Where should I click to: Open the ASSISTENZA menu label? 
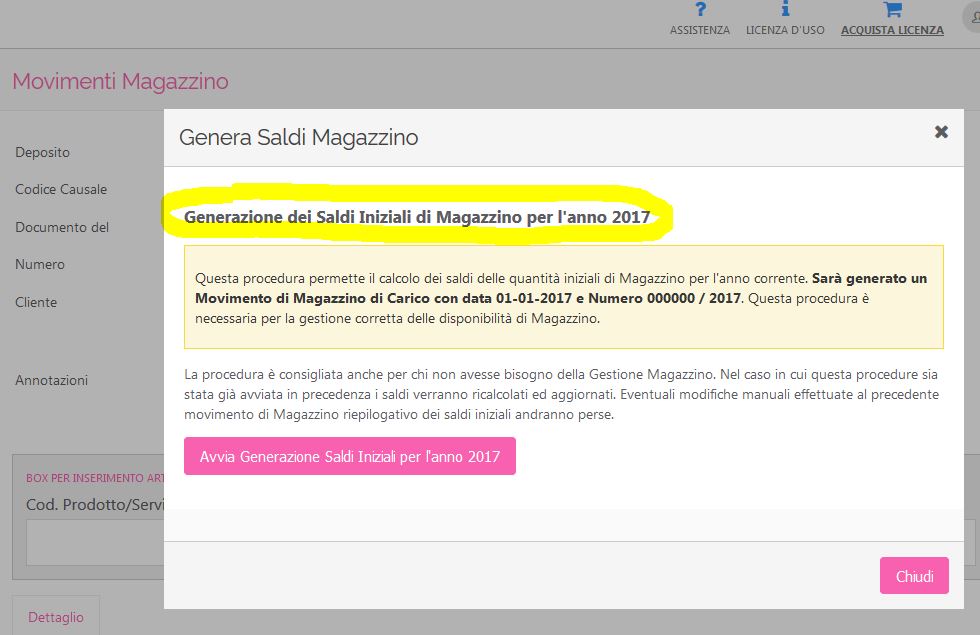click(700, 30)
